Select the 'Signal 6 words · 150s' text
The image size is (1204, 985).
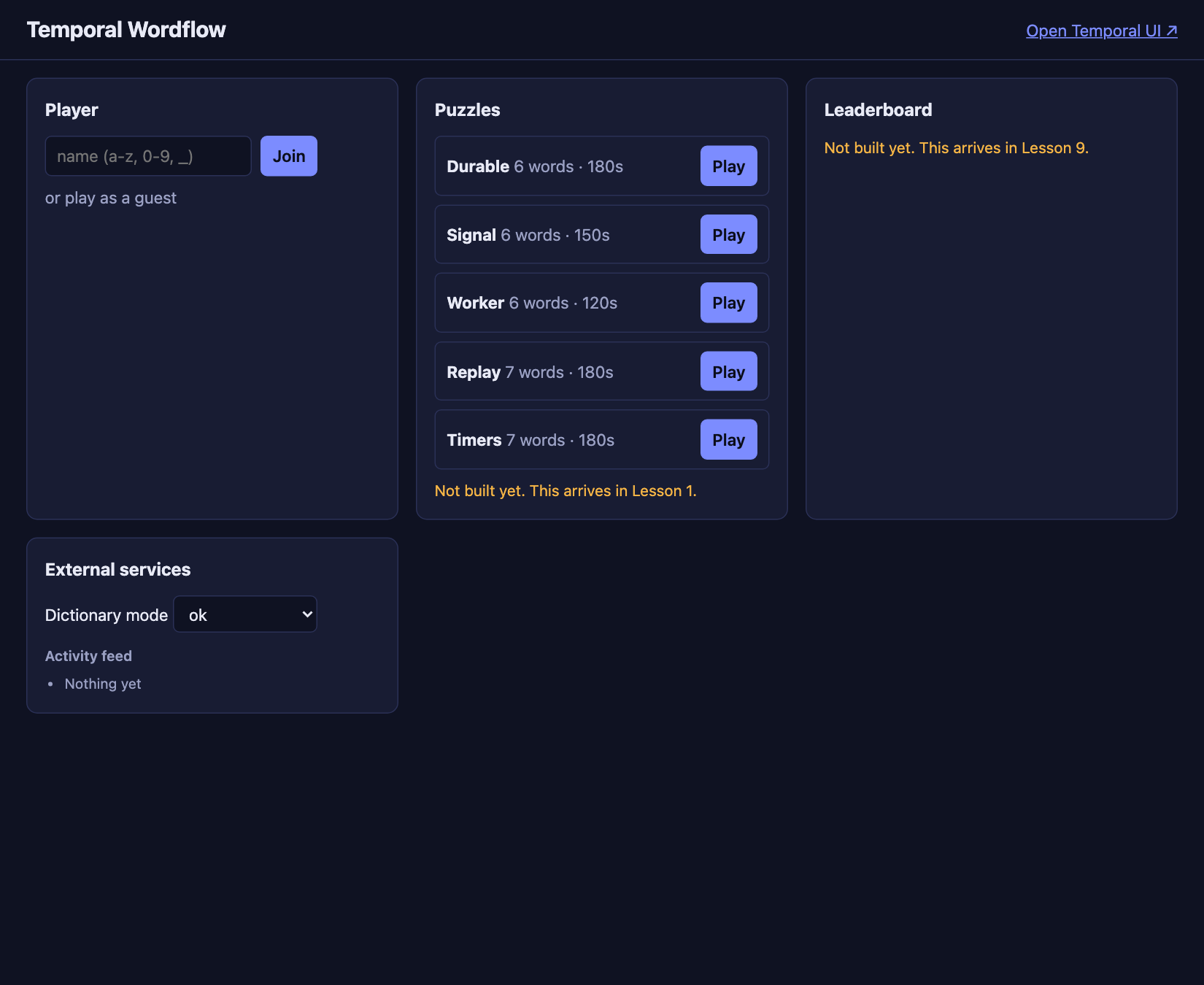tap(528, 235)
